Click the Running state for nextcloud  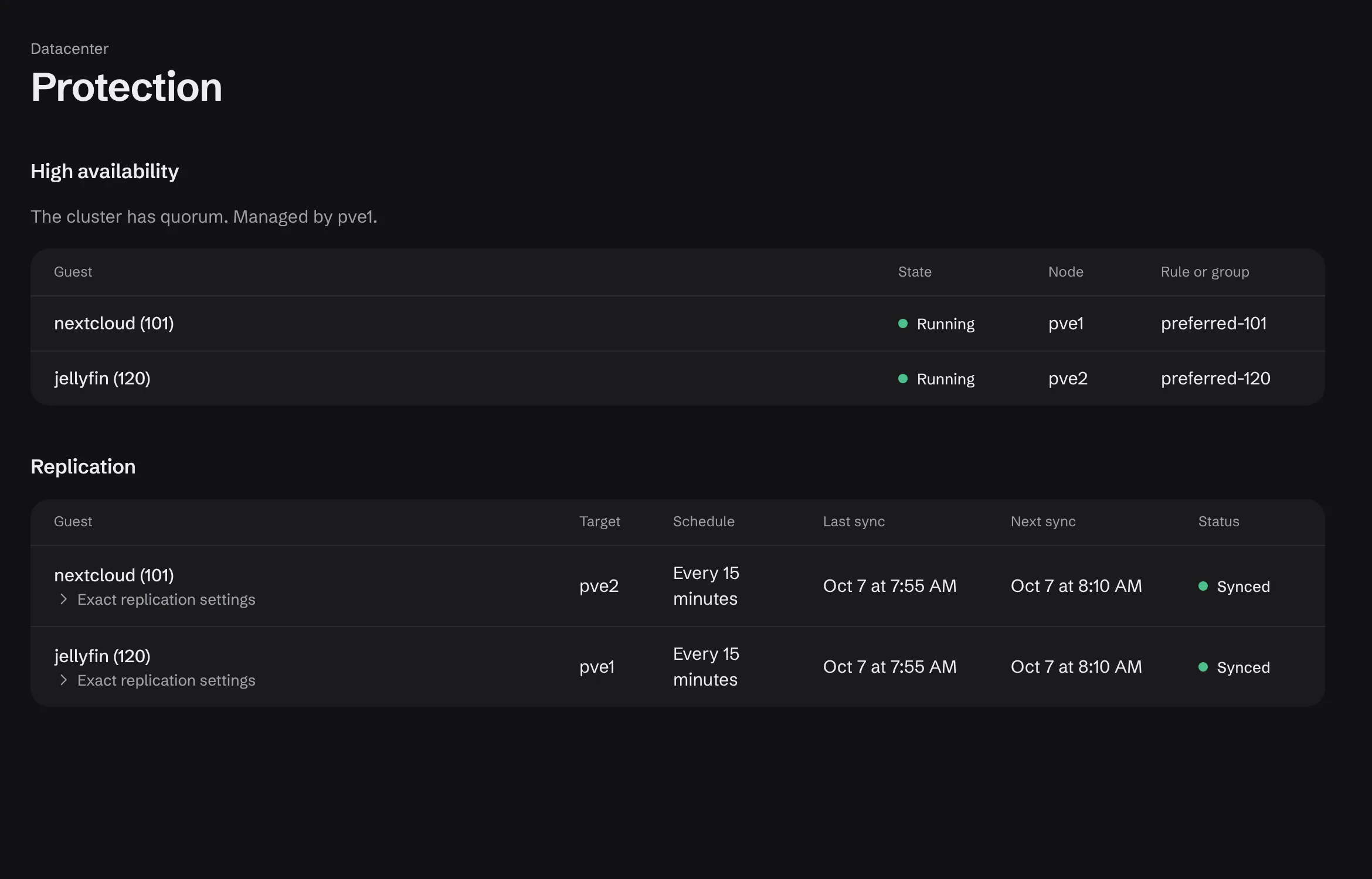[936, 324]
